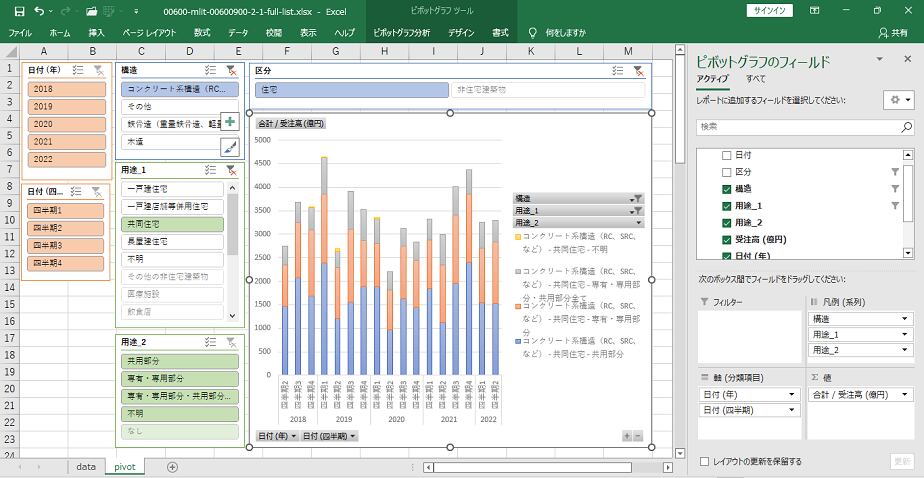Open the 挿入 ribbon tab
Screen dimensions: 924x478
coord(96,33)
